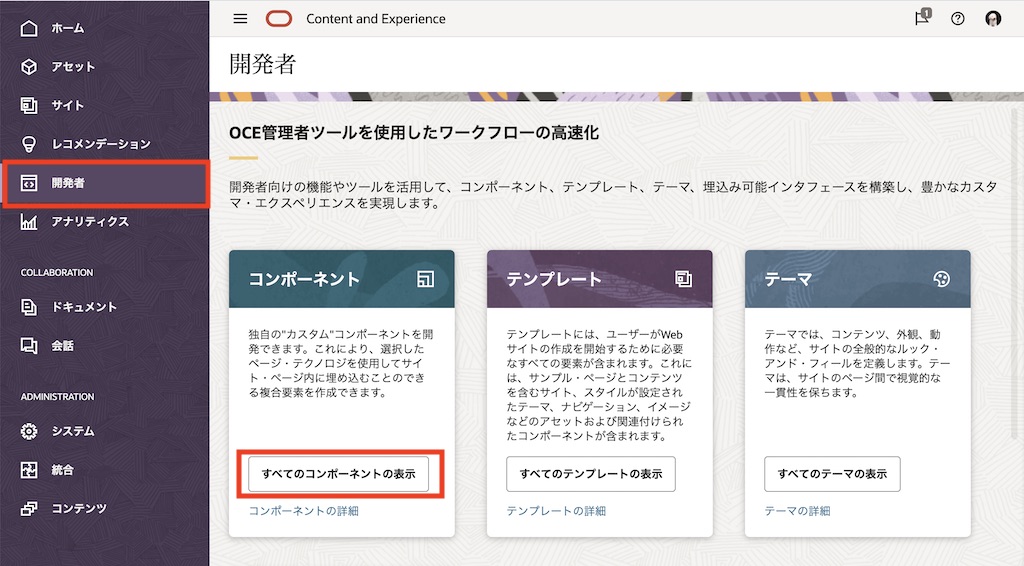Open コンポーネントの詳細 link

coord(303,511)
